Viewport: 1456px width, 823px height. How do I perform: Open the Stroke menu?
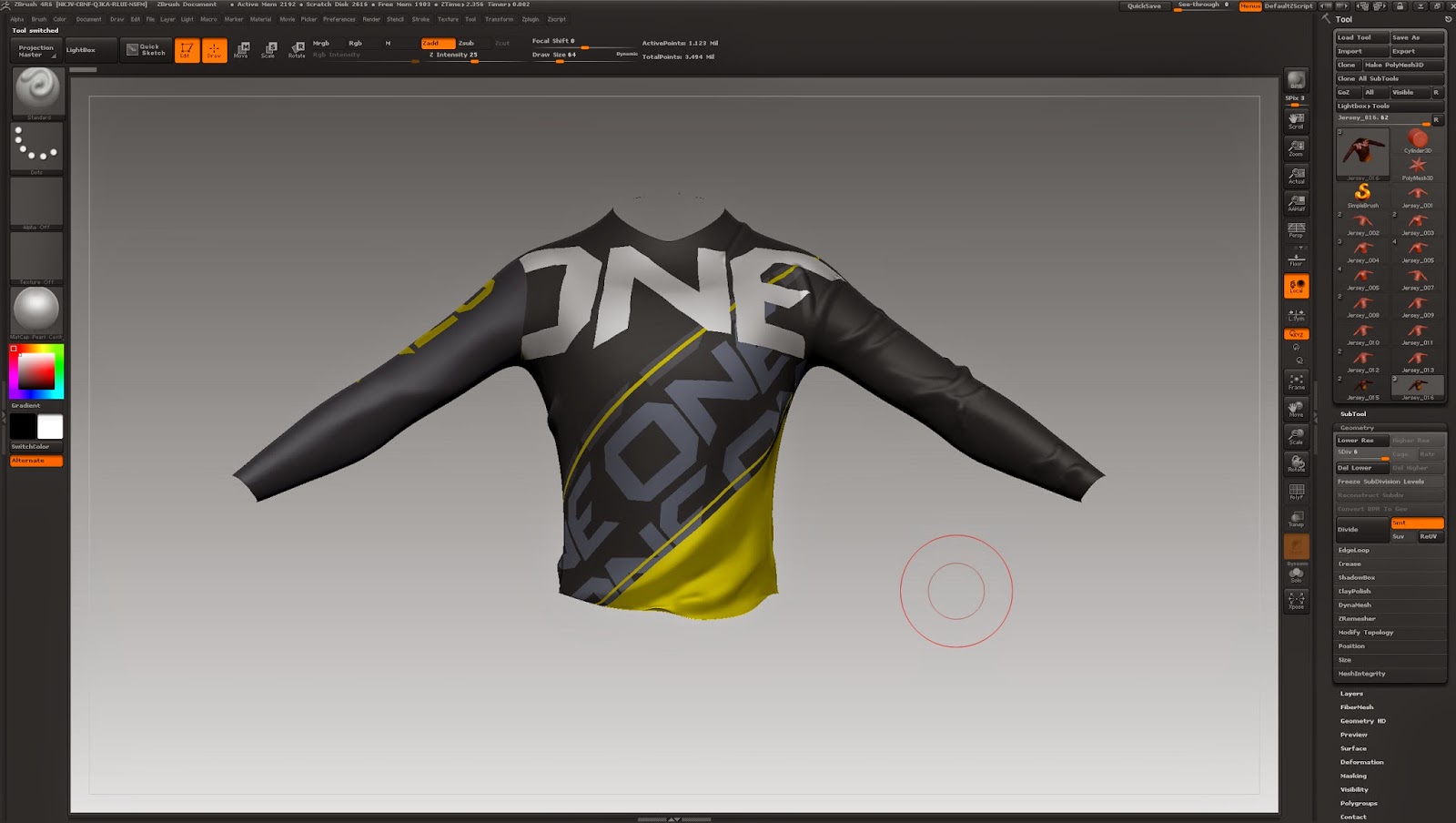tap(420, 19)
